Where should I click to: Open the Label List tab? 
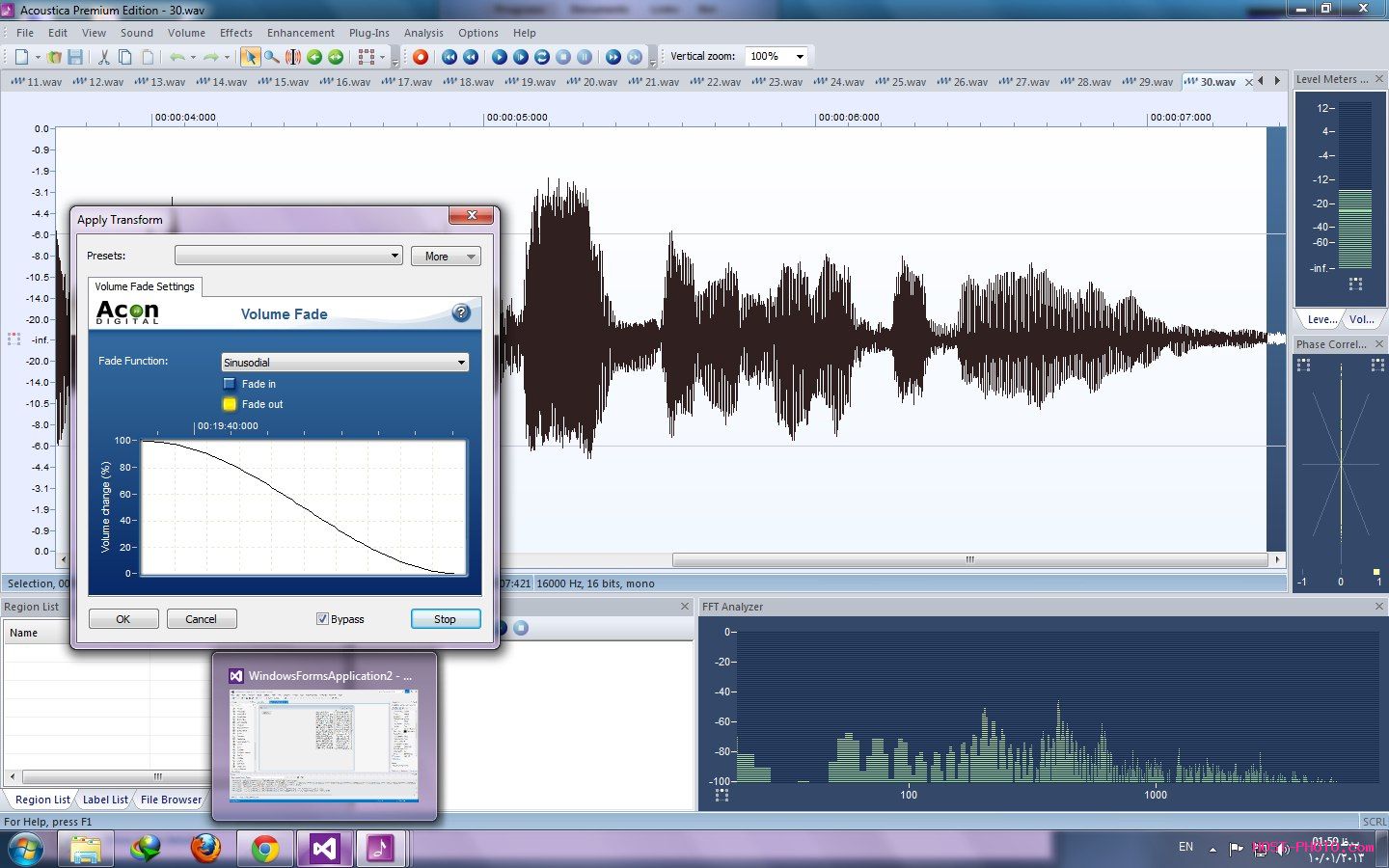tap(105, 800)
